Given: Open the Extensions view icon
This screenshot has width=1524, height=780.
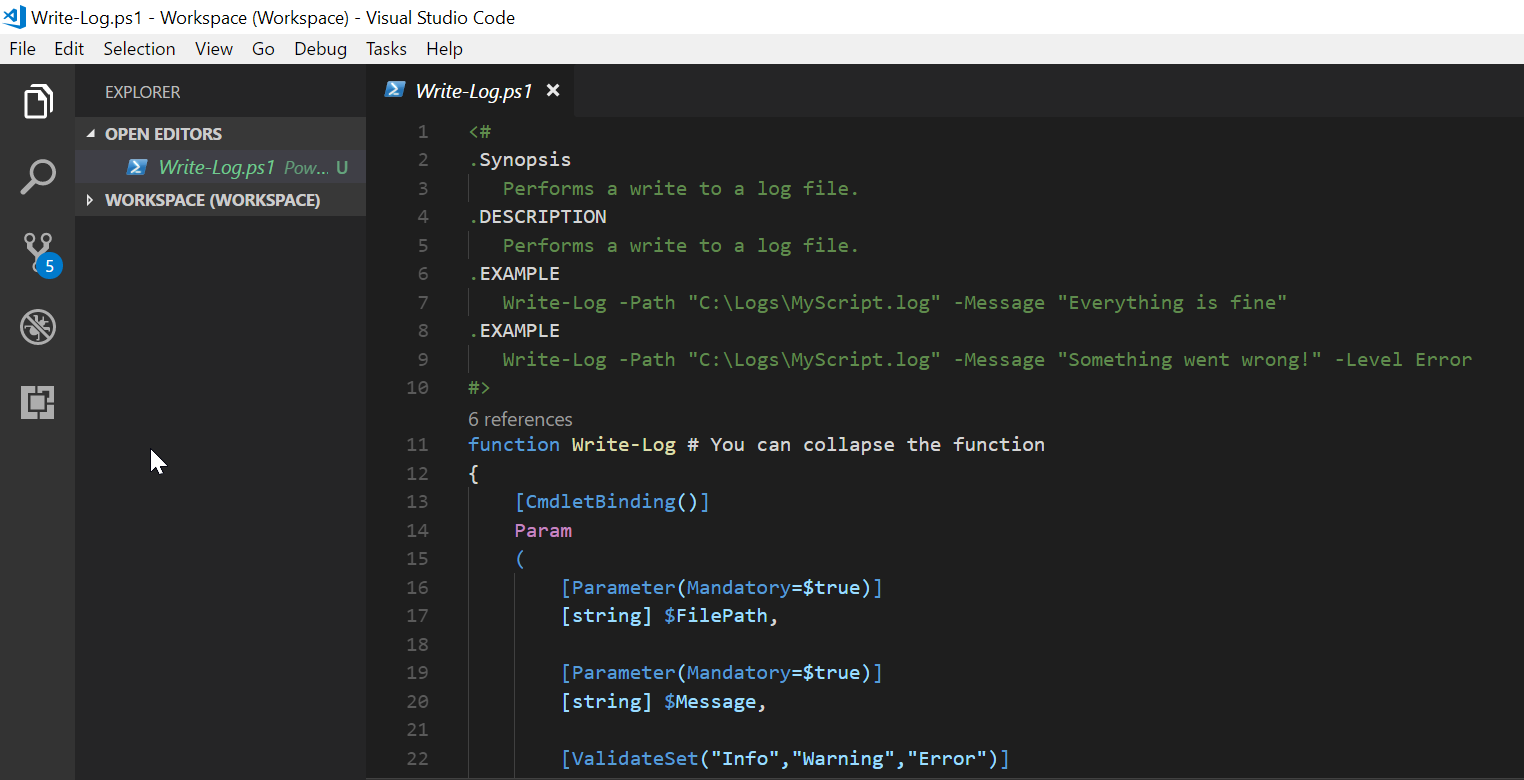Looking at the screenshot, I should pos(37,402).
